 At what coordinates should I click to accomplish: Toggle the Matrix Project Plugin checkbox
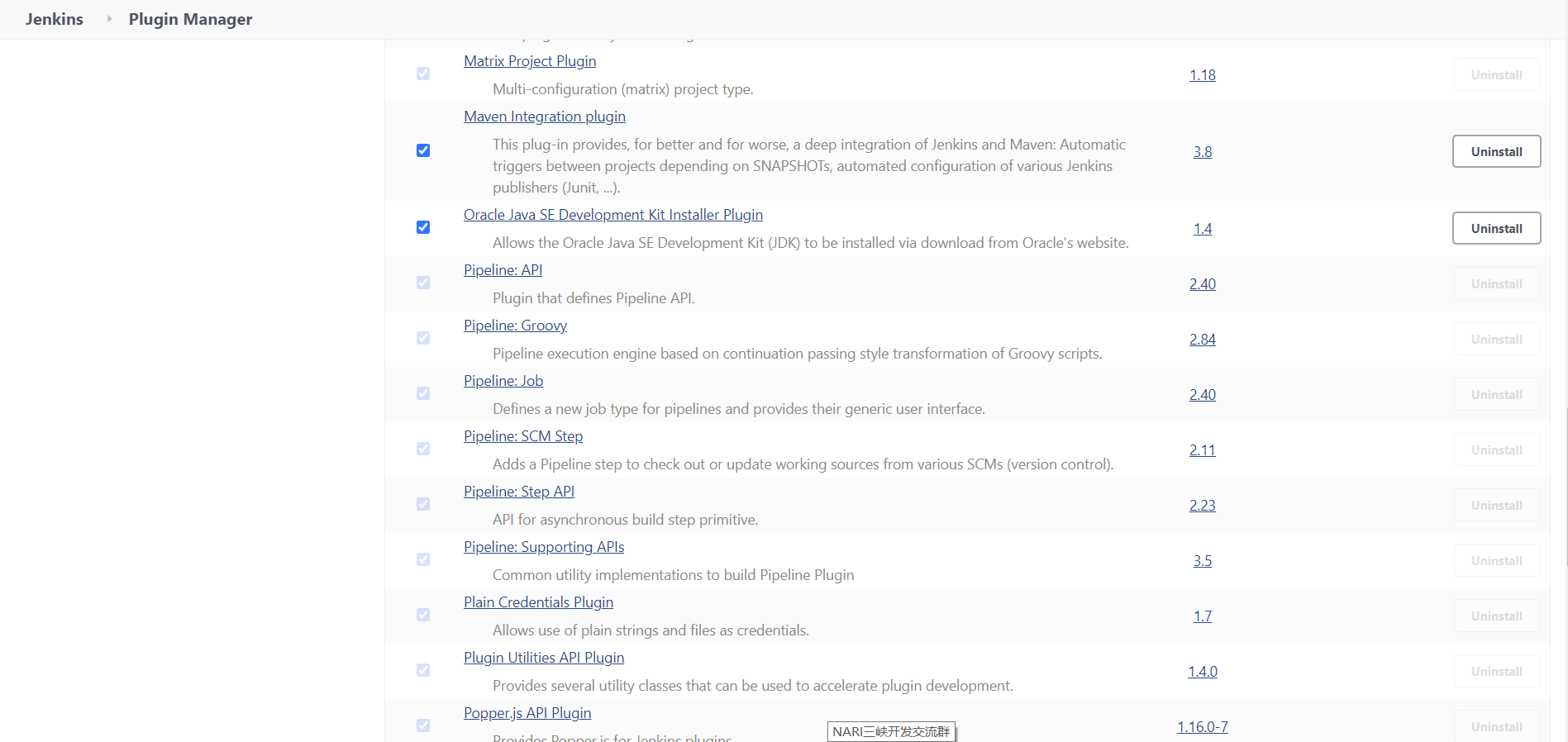tap(423, 74)
